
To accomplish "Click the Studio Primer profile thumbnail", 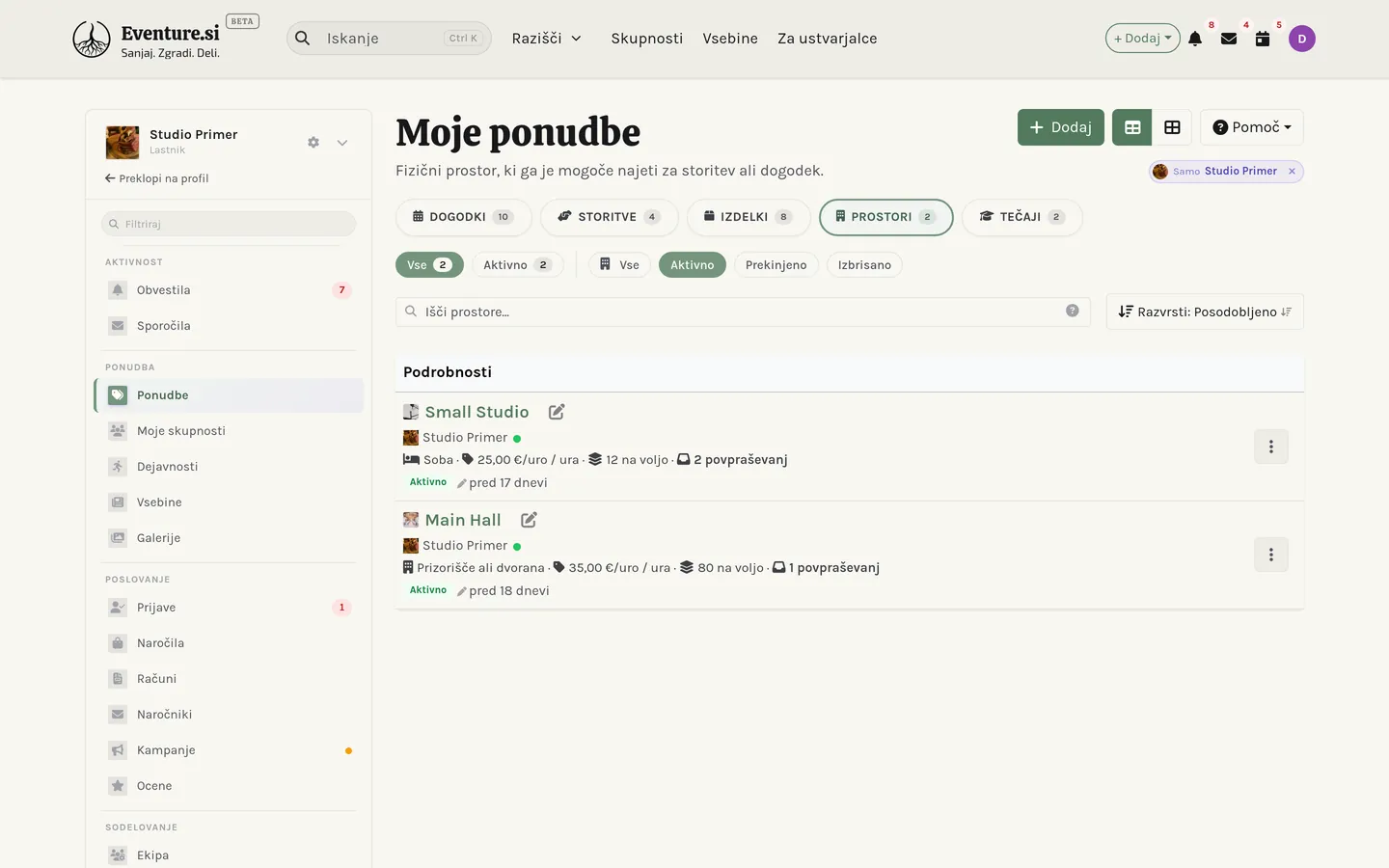I will [x=123, y=143].
